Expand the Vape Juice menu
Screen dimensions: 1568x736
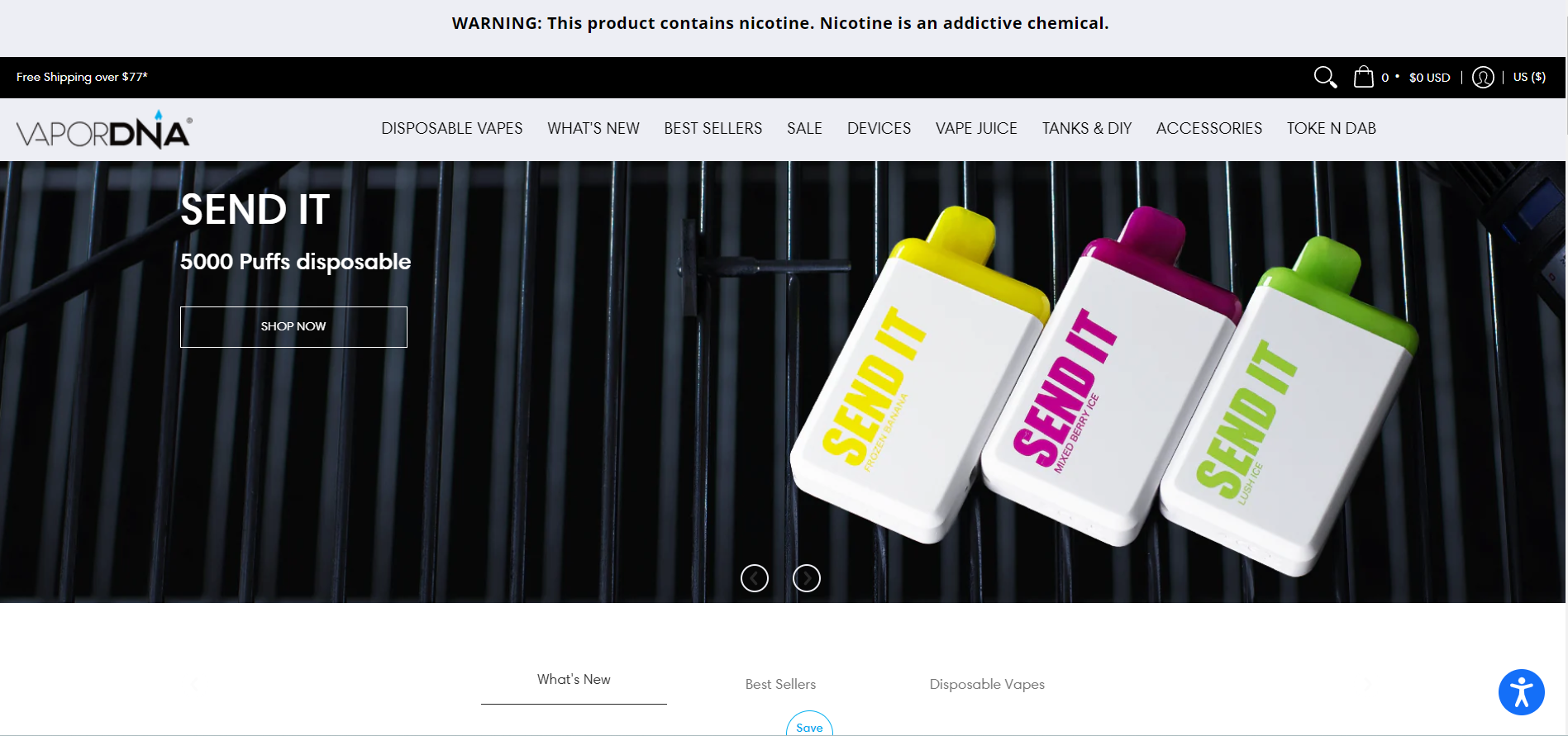click(x=976, y=128)
